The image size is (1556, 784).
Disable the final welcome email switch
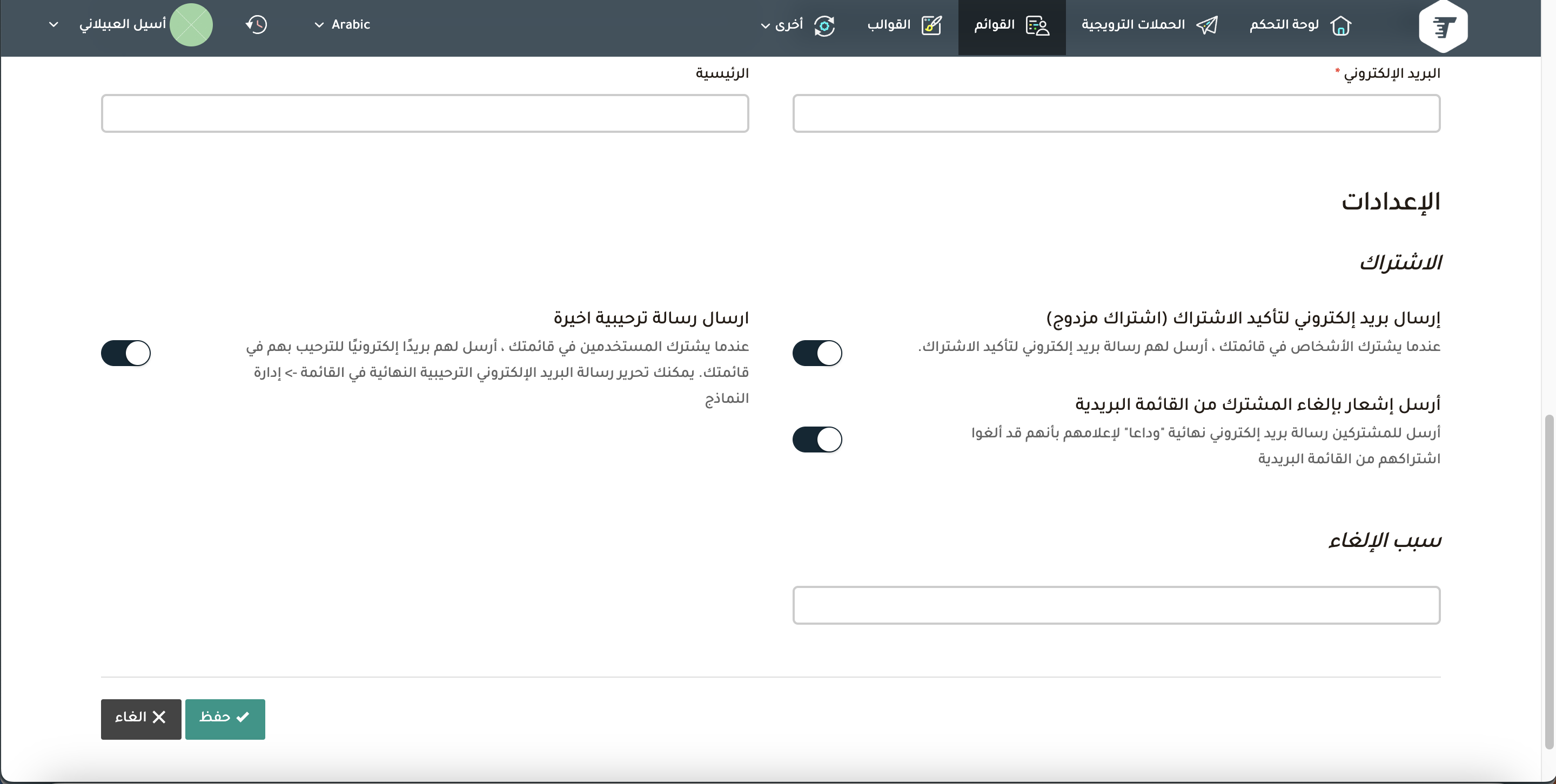click(x=126, y=353)
